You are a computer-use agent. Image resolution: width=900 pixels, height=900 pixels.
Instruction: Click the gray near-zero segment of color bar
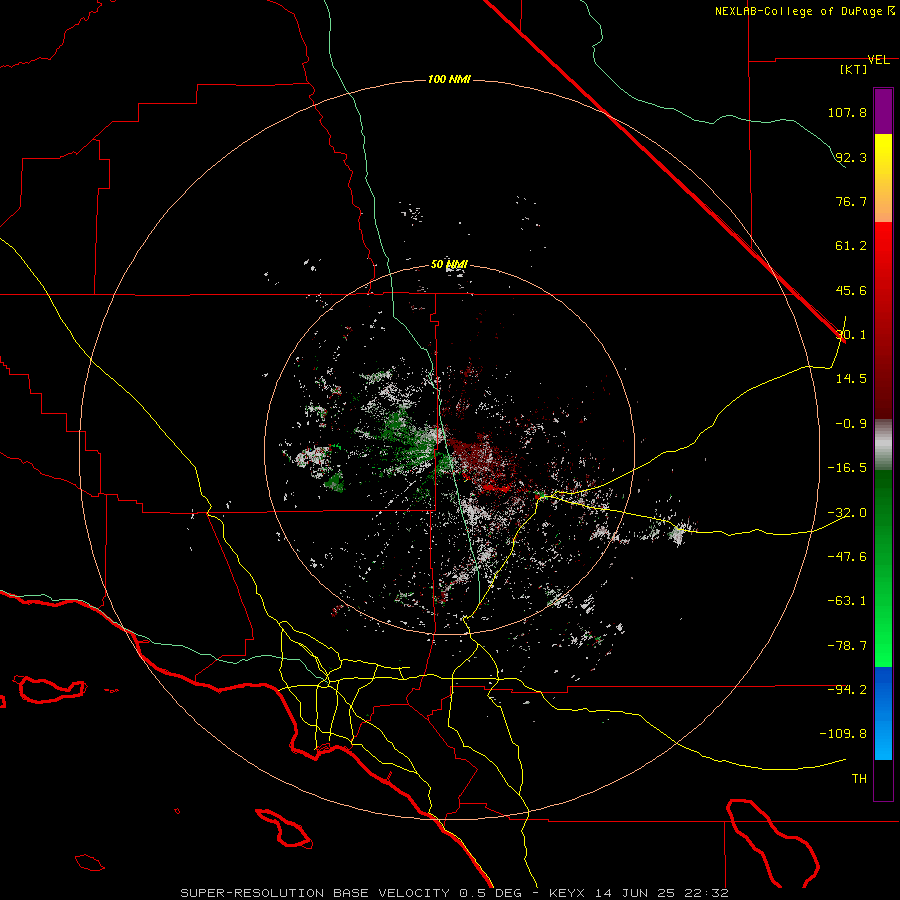point(883,445)
